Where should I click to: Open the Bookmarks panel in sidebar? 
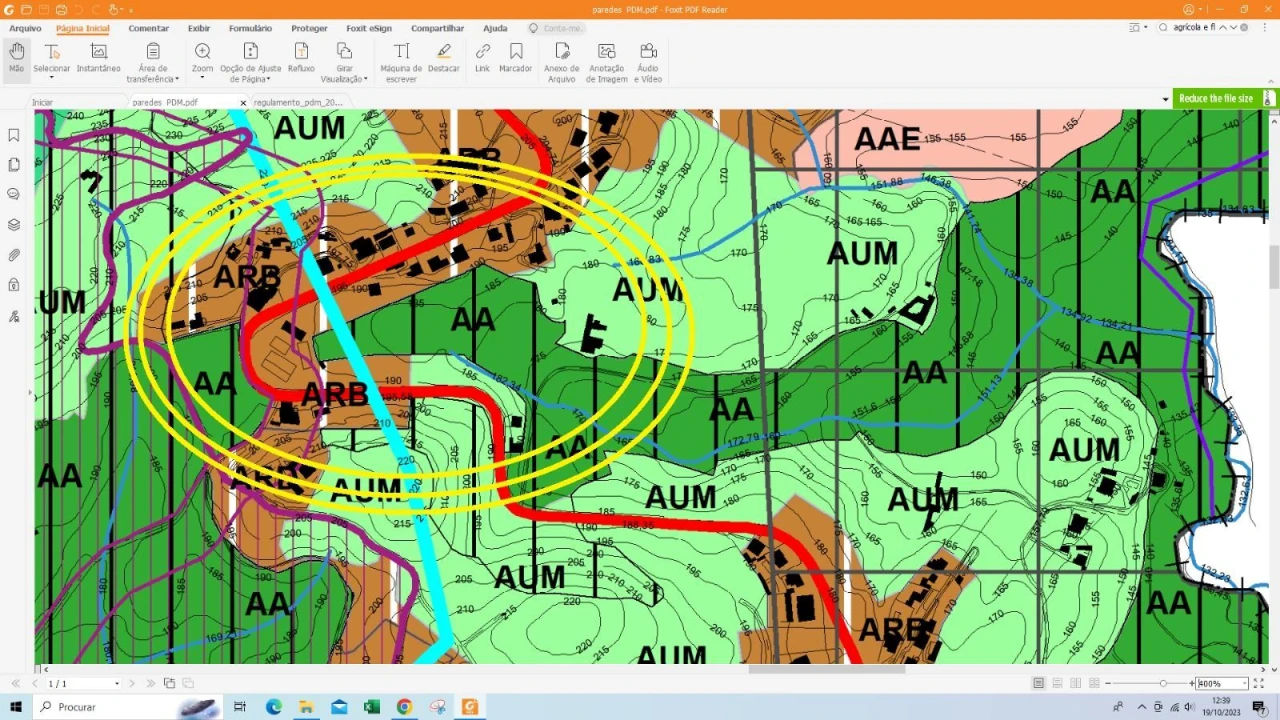14,135
